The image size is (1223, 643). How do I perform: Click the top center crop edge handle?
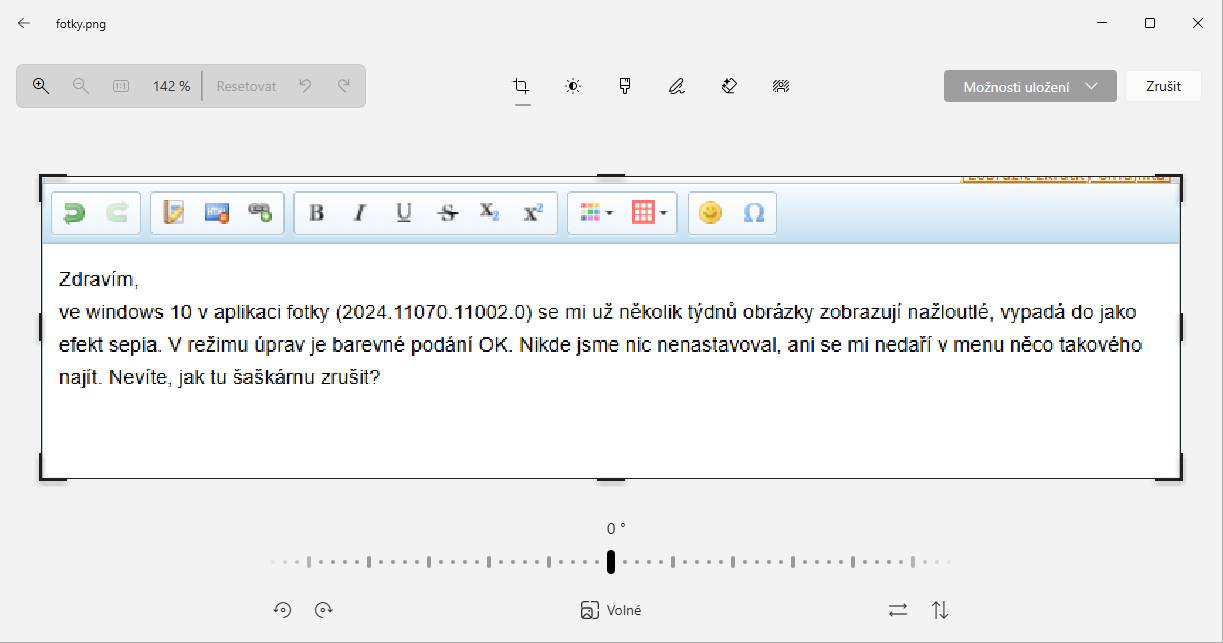[x=611, y=176]
